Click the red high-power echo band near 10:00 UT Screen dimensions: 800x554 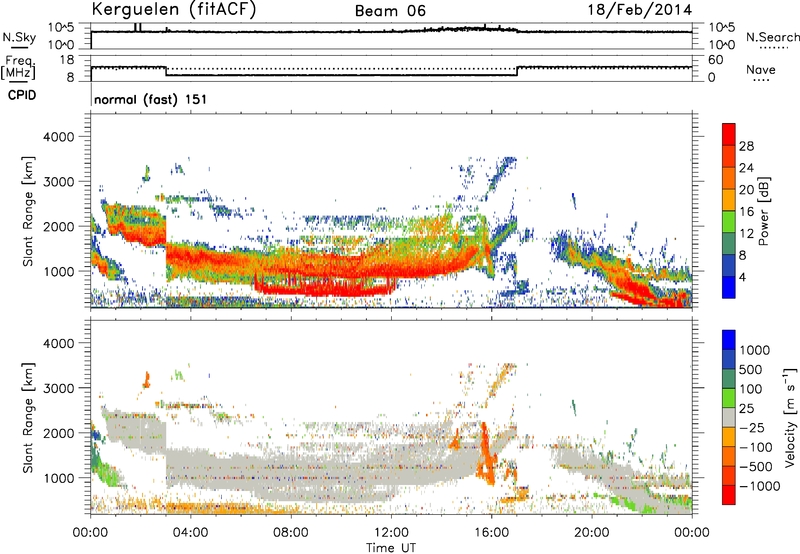coord(327,289)
